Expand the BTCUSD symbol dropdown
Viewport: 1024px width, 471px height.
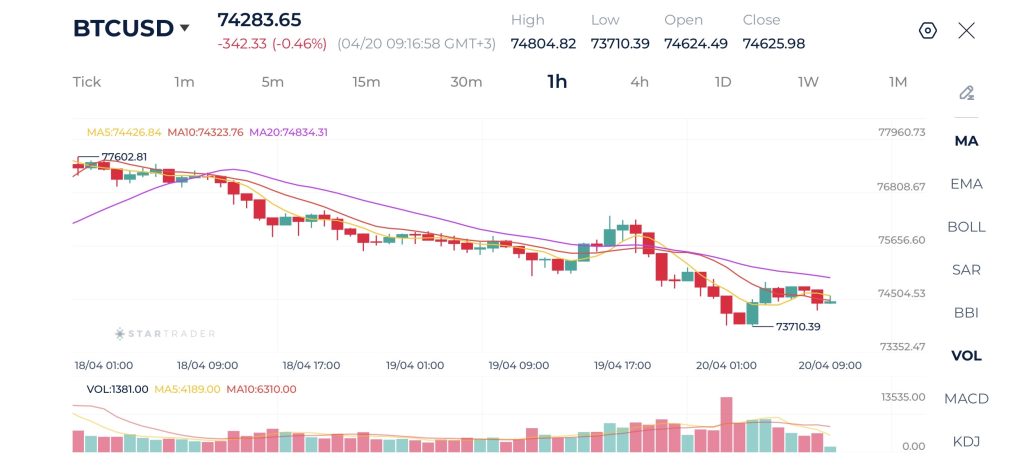[x=184, y=28]
